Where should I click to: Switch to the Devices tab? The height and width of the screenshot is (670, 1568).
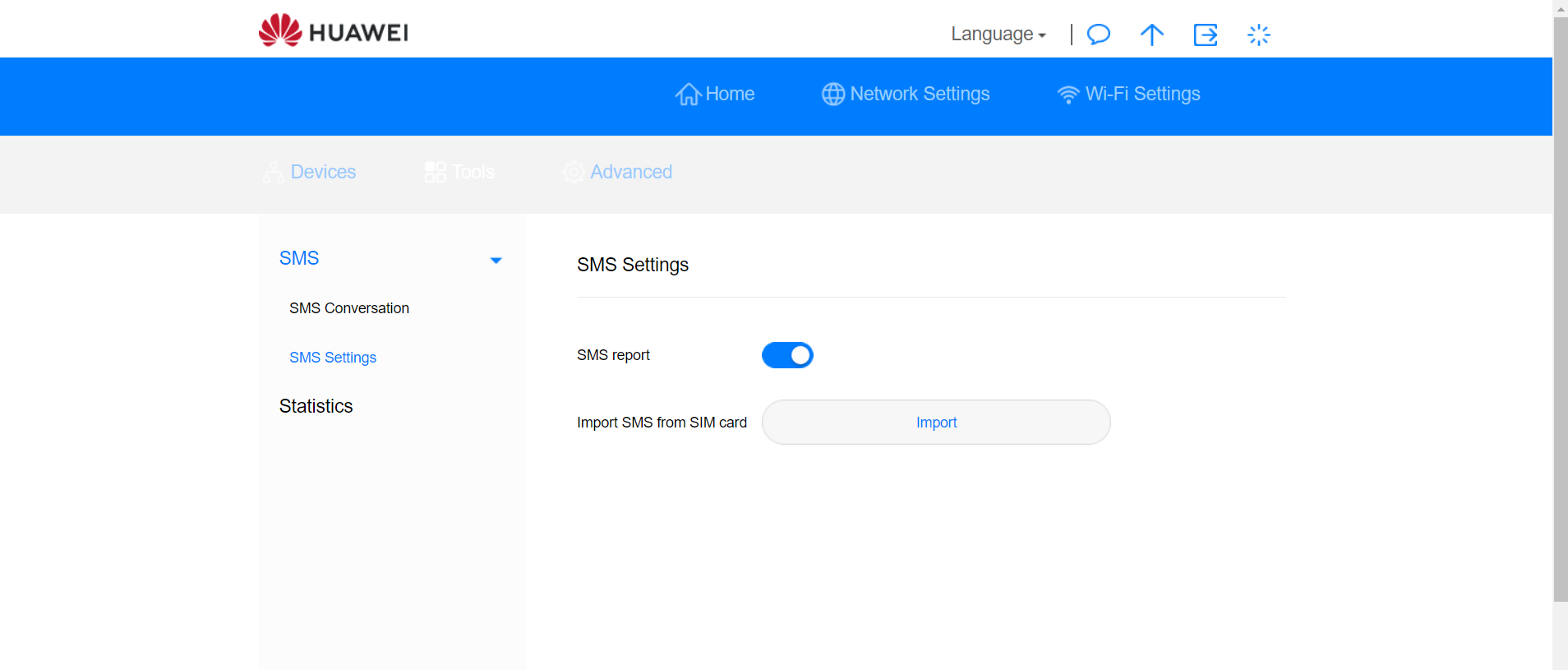coord(310,172)
